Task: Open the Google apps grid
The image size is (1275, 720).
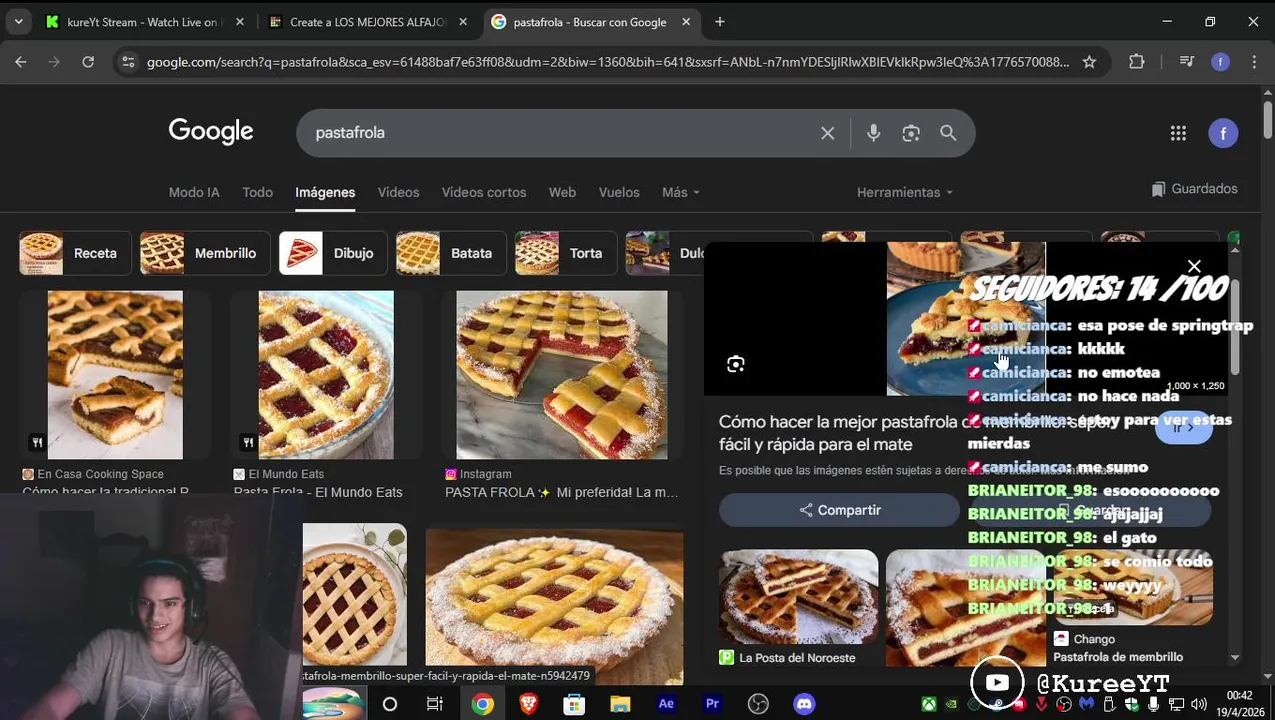Action: click(x=1178, y=133)
